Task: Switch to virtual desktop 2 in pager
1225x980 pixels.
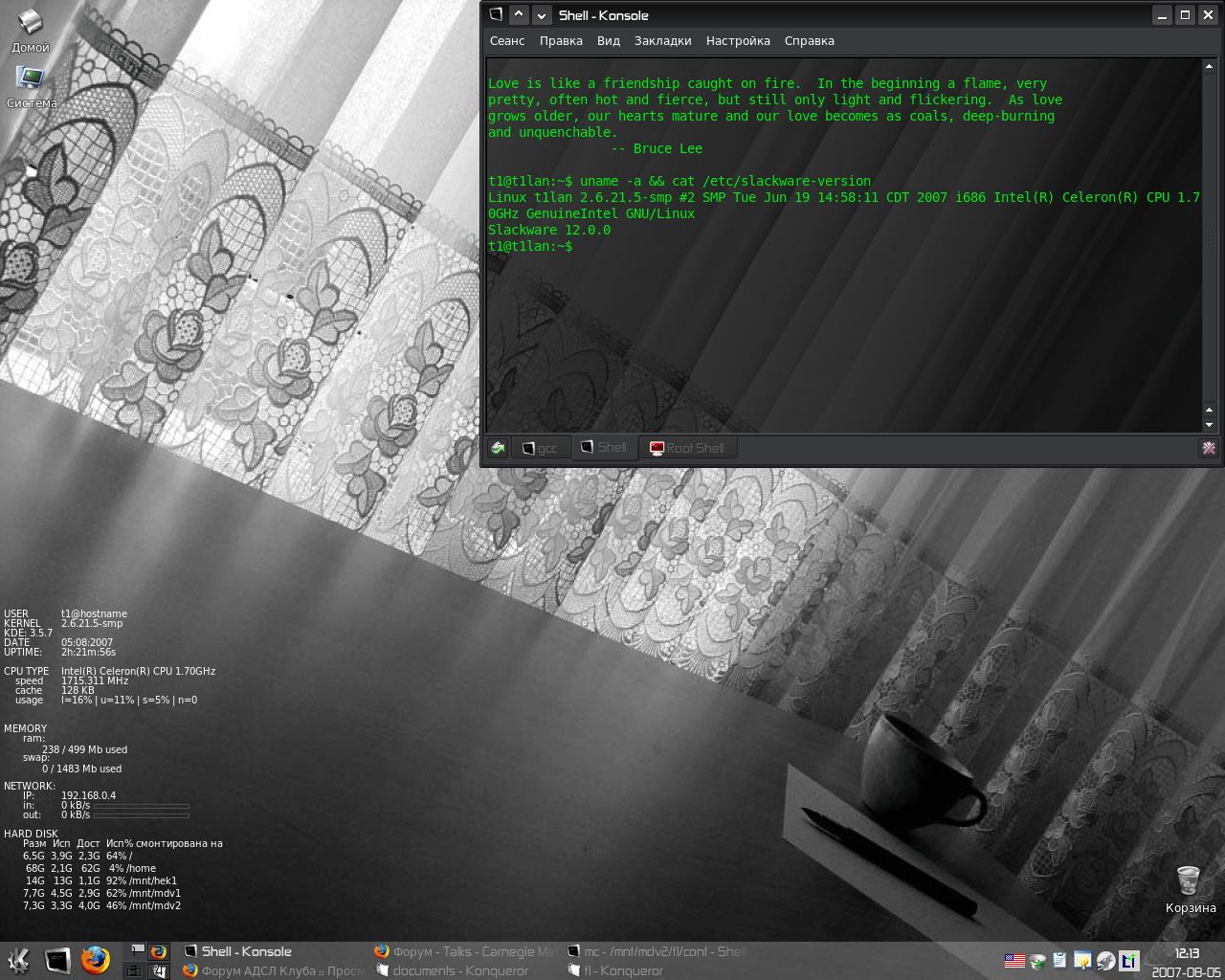Action: [159, 951]
